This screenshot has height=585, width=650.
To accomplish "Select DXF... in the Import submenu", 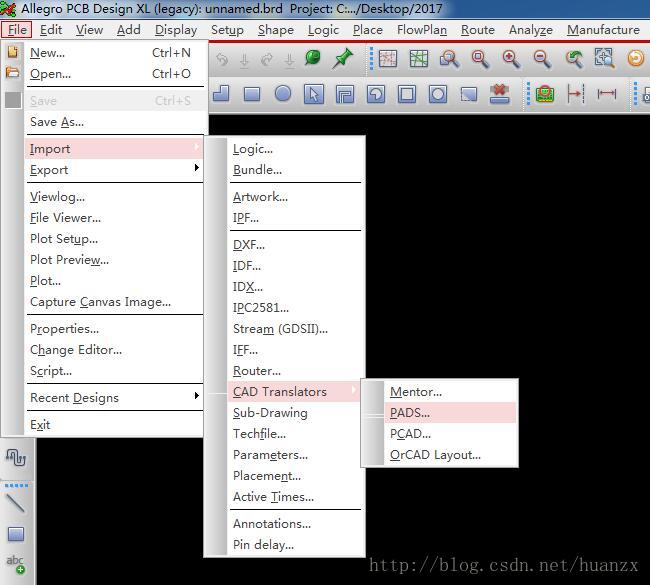I will [248, 245].
